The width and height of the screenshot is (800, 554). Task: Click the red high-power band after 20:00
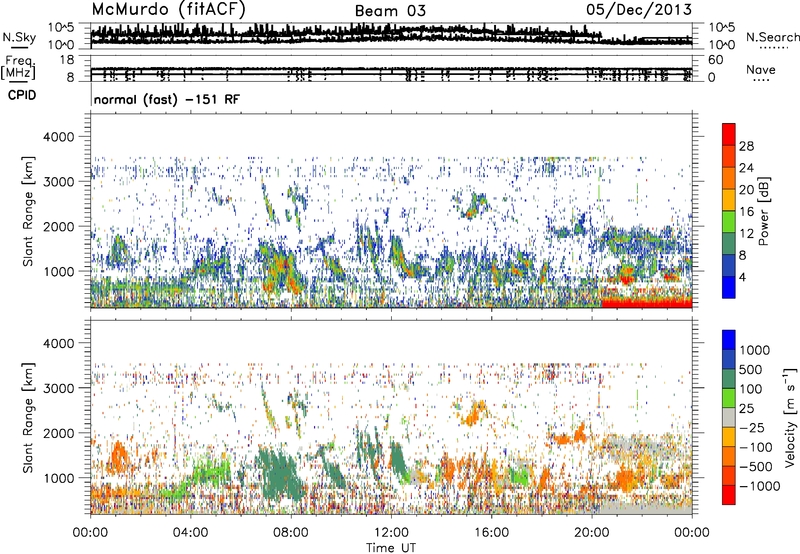point(647,302)
